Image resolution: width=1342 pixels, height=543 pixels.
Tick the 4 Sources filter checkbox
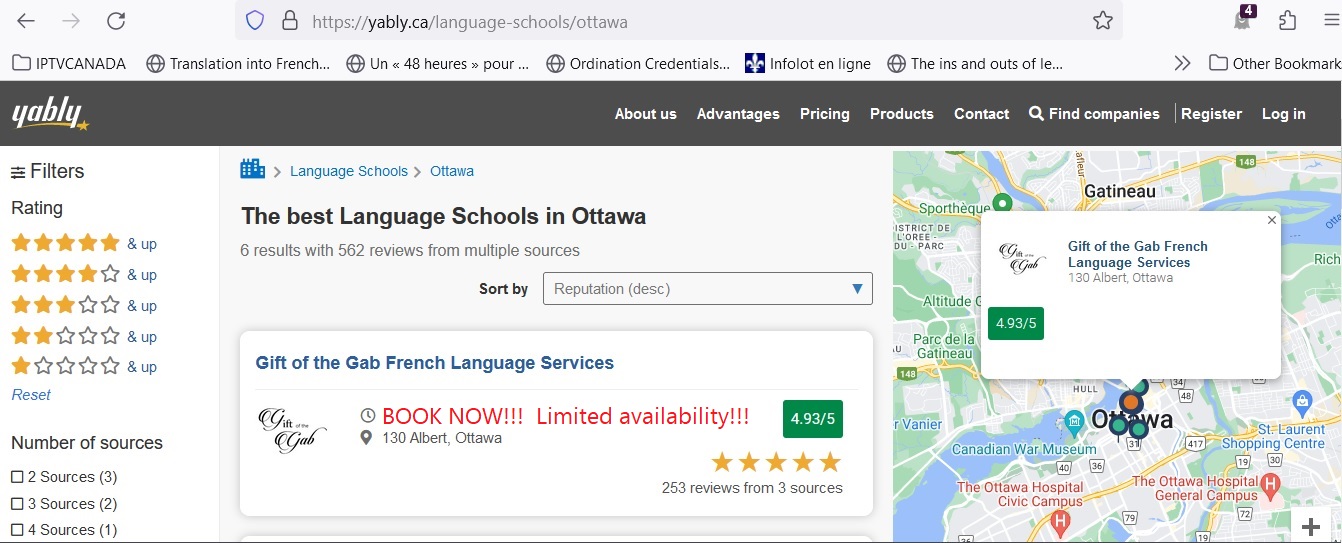pyautogui.click(x=17, y=530)
